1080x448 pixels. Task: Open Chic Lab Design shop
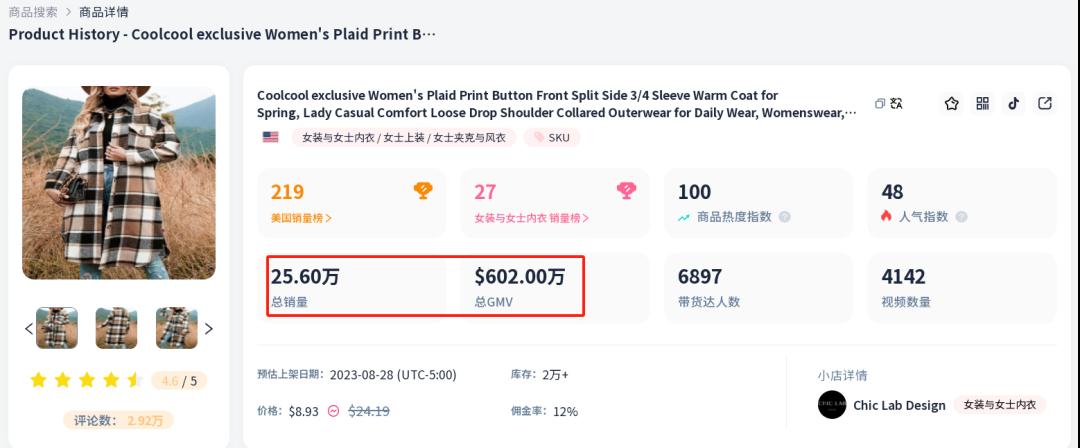coord(898,405)
